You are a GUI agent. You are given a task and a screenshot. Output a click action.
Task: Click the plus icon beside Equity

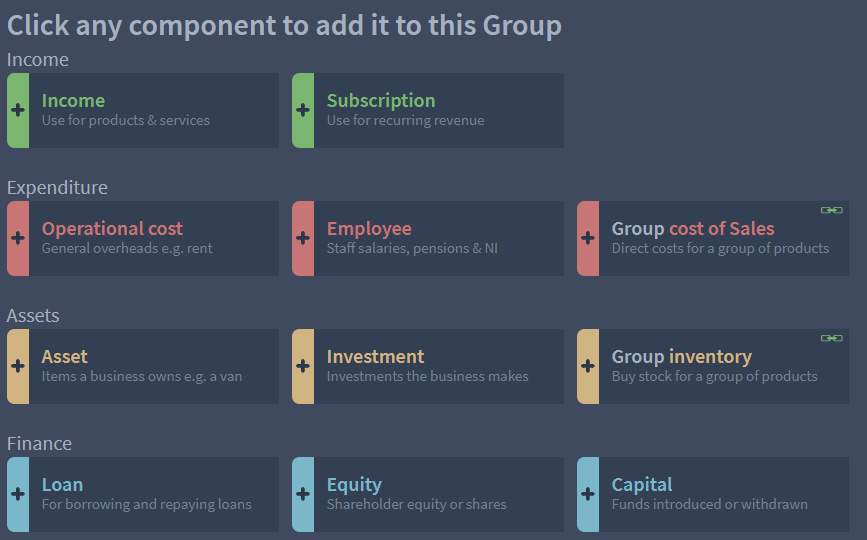pyautogui.click(x=302, y=494)
